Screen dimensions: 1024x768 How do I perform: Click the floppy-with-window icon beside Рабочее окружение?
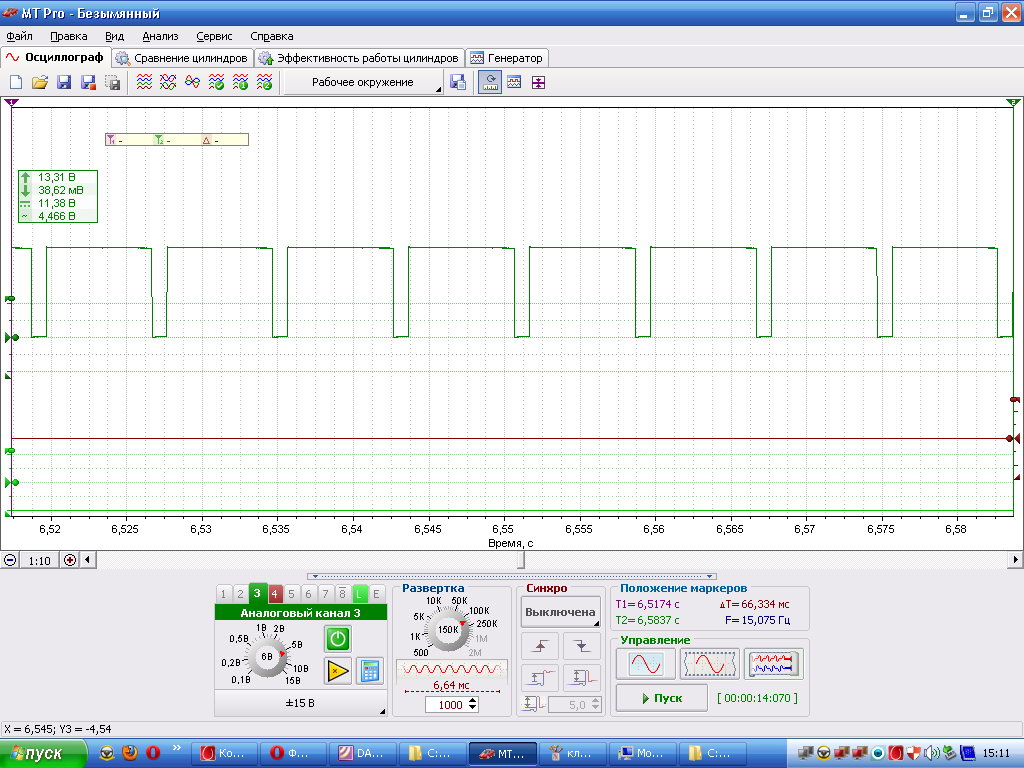[458, 82]
